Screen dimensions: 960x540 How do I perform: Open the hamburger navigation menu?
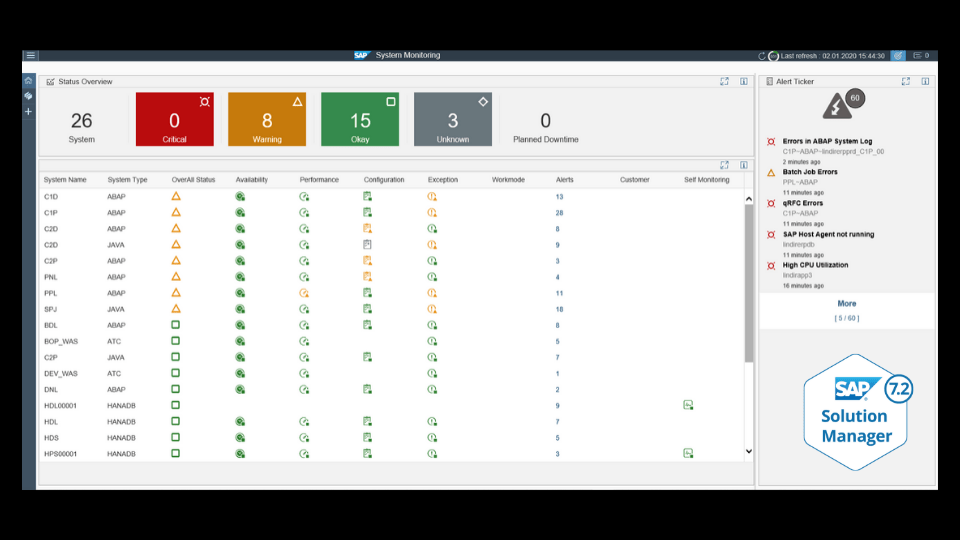pyautogui.click(x=31, y=56)
